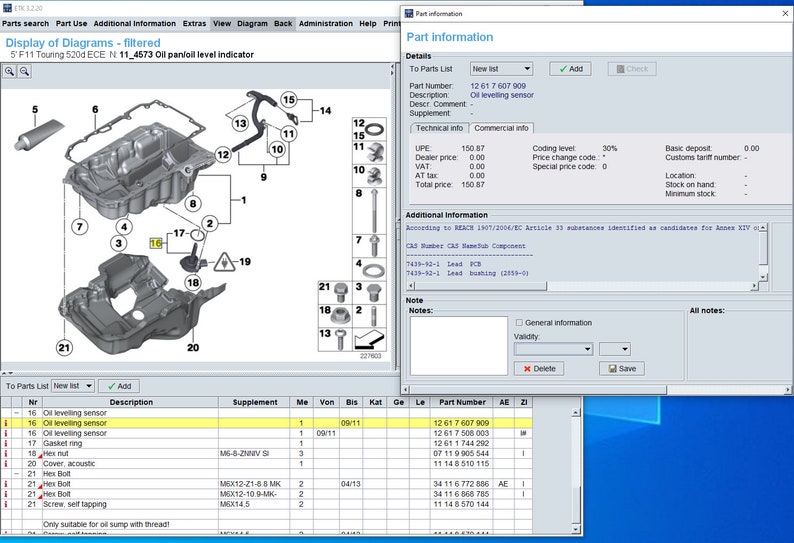This screenshot has height=543, width=794.
Task: Select the gasket ring thumbnail labeled 4
Action: pyautogui.click(x=369, y=269)
